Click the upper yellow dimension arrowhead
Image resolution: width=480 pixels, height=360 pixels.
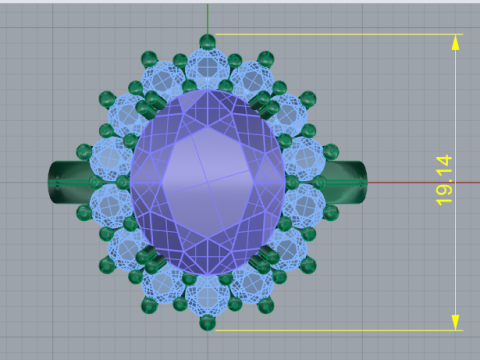[455, 42]
